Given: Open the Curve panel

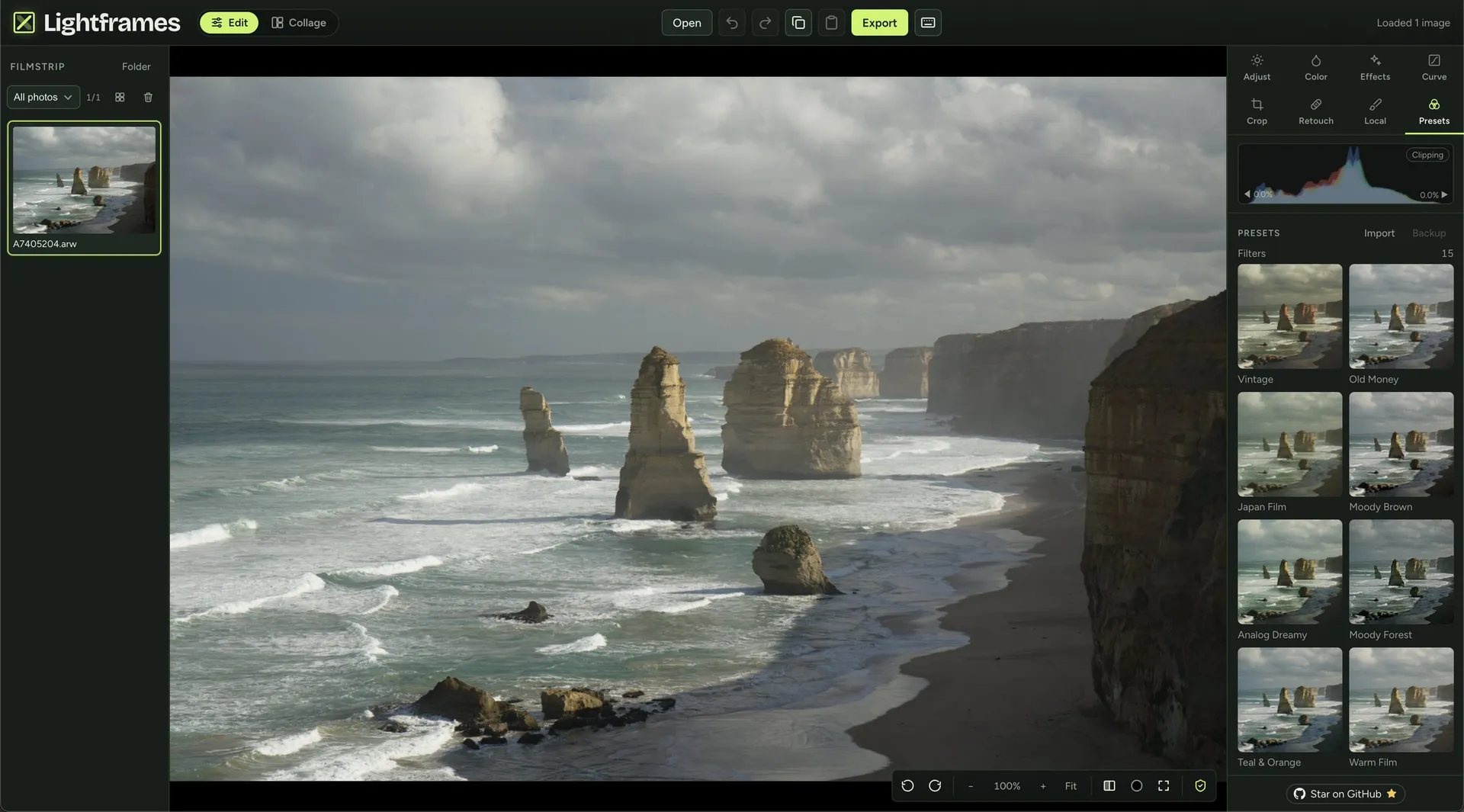Looking at the screenshot, I should tap(1434, 67).
